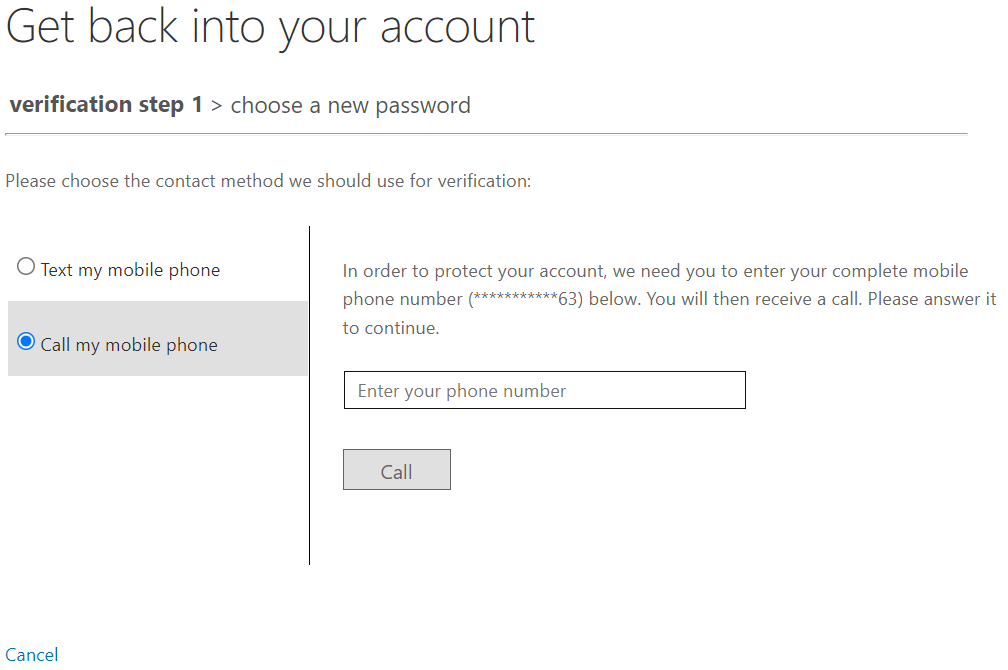Click the breadcrumb '>' separator arrow
Viewport: 1008px width, 670px height.
(x=217, y=105)
